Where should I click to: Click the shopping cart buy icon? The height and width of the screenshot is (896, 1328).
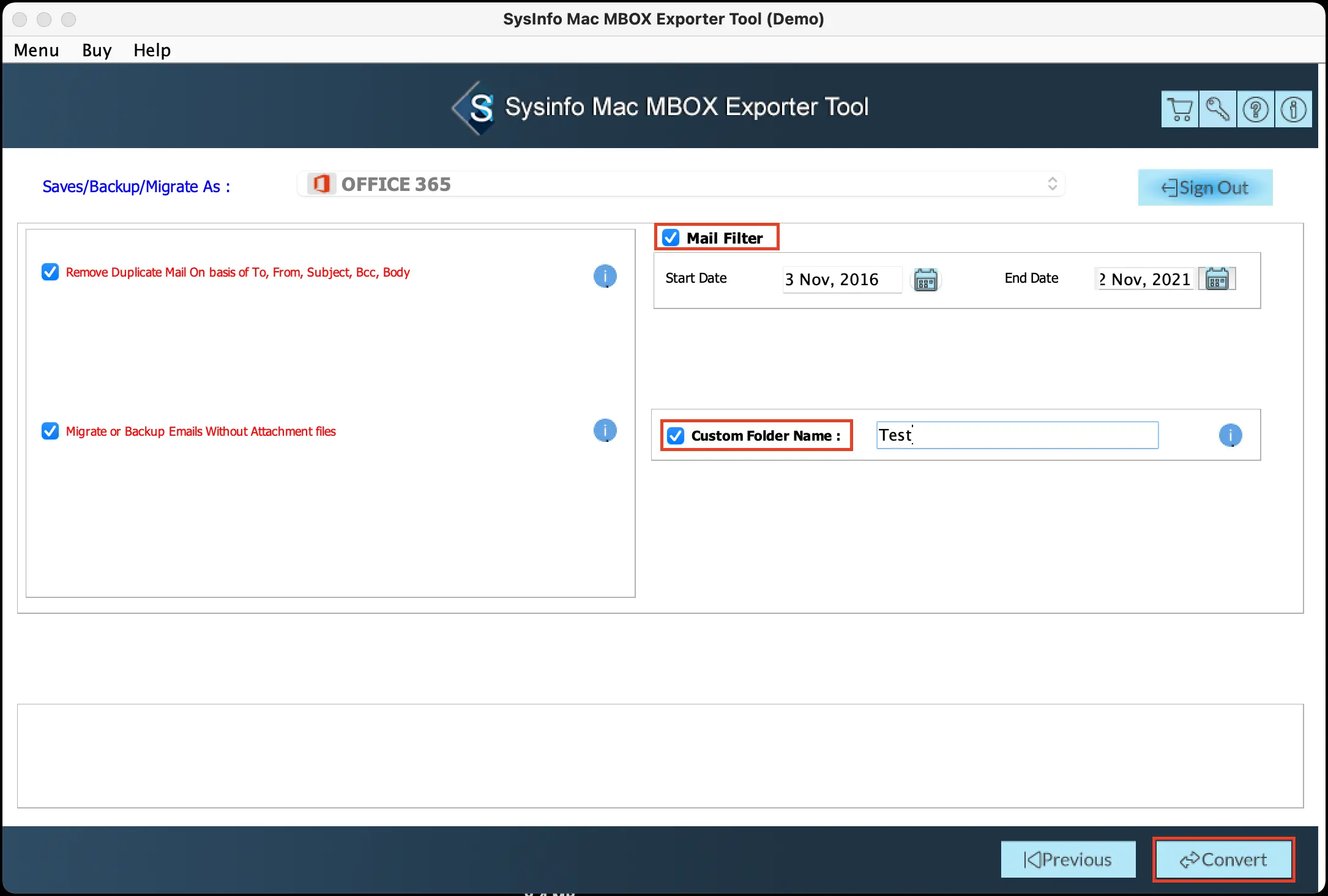point(1179,110)
